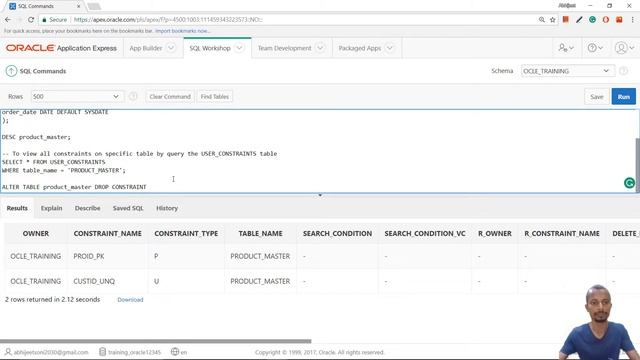Click R_CONSTRAINT_NAME column header

(562, 233)
